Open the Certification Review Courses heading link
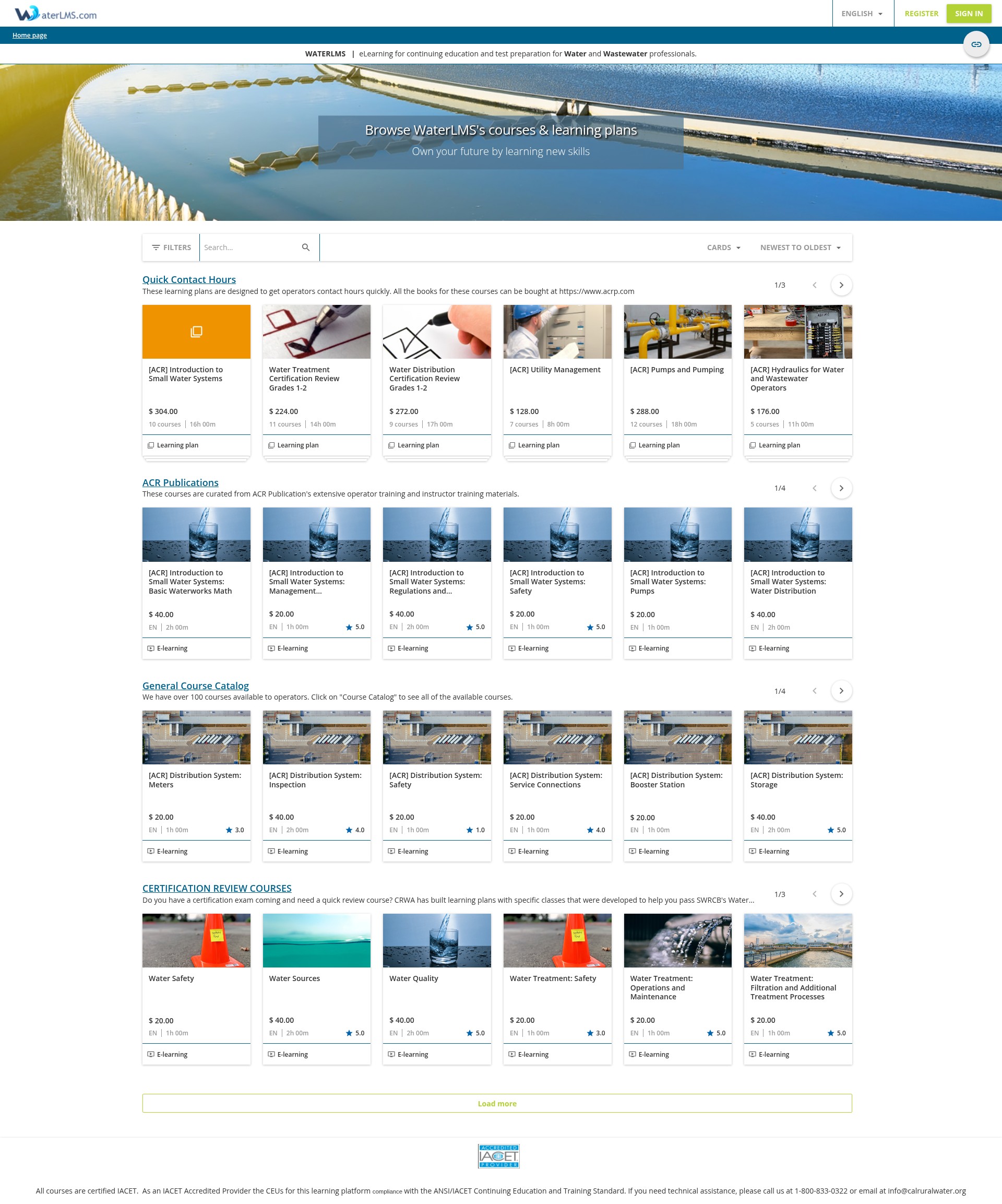The width and height of the screenshot is (1002, 1204). click(217, 888)
